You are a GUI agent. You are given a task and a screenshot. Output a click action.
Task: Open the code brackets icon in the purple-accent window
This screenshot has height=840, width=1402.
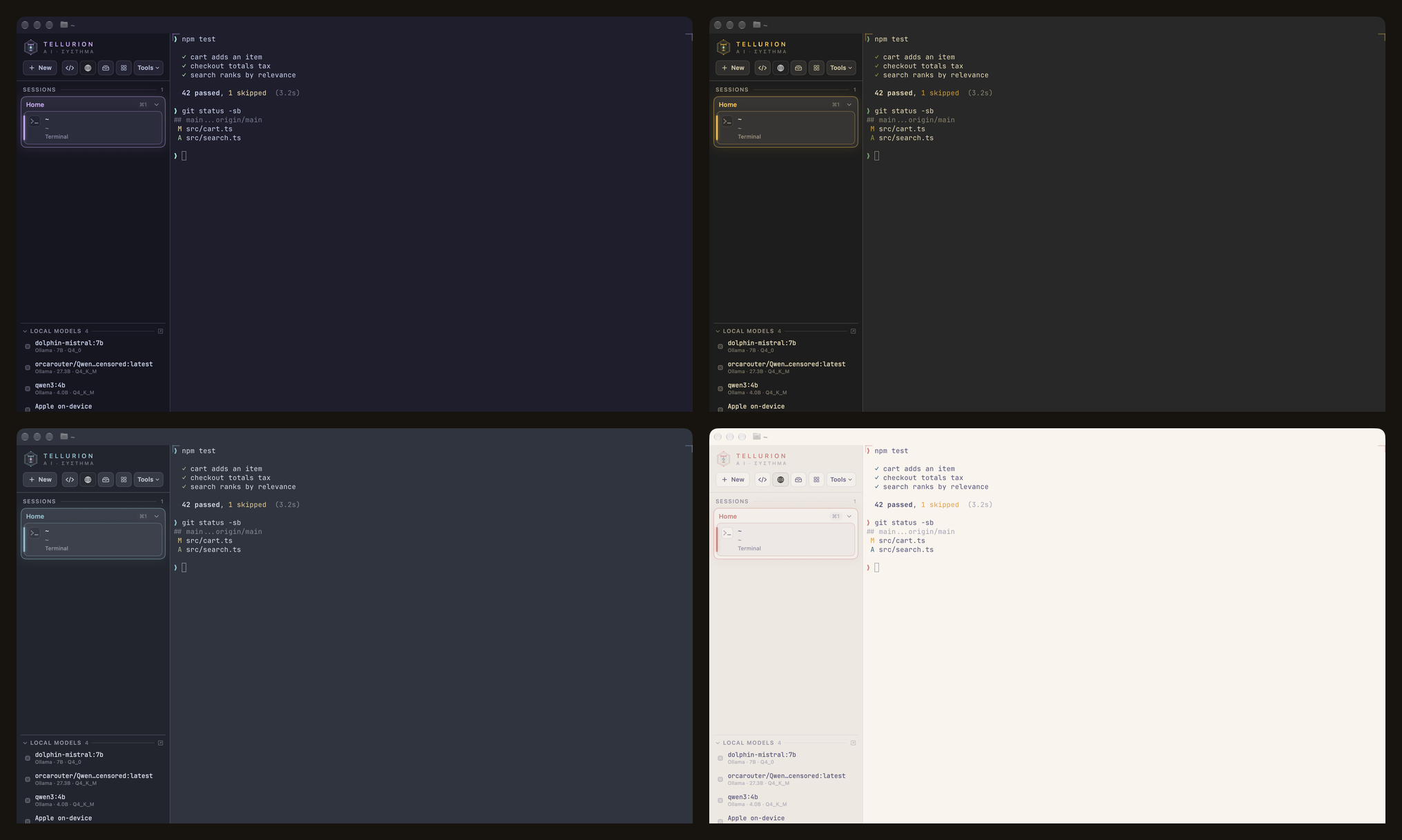[x=70, y=68]
